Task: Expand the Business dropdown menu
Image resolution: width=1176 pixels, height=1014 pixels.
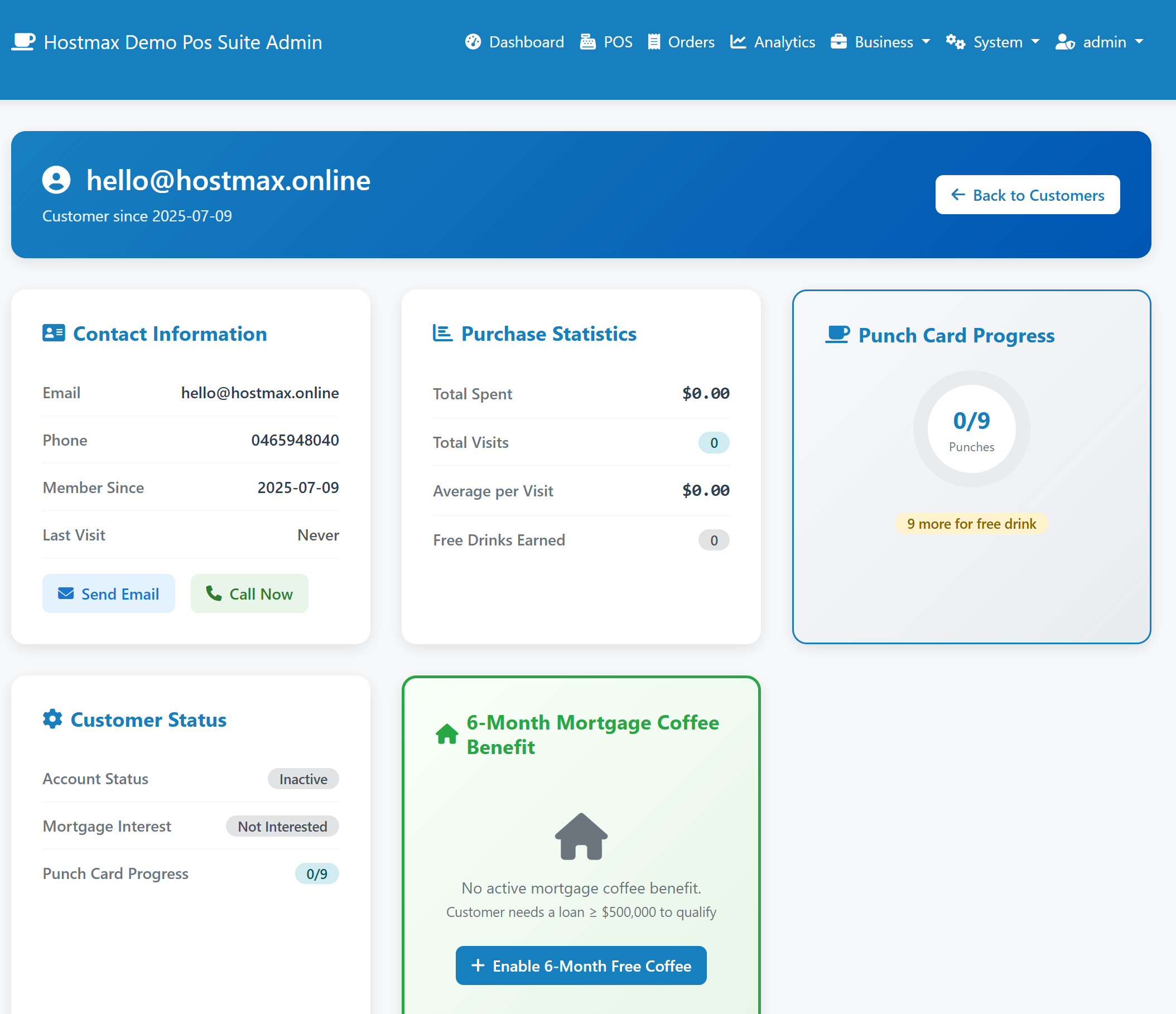Action: click(x=880, y=42)
